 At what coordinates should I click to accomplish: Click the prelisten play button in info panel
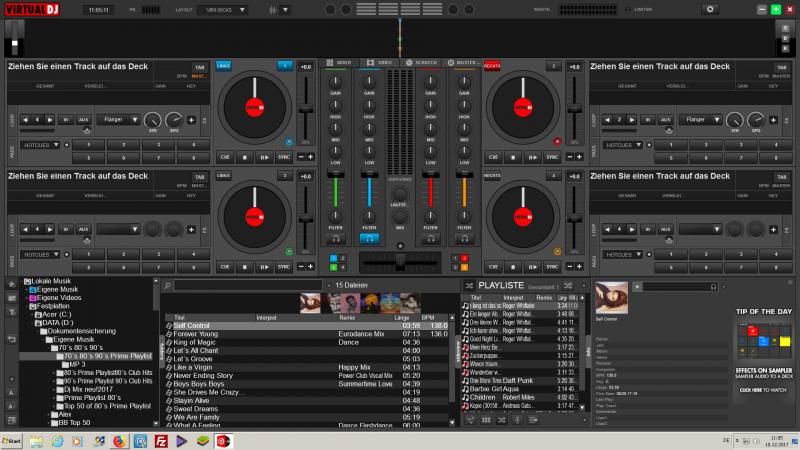[637, 286]
